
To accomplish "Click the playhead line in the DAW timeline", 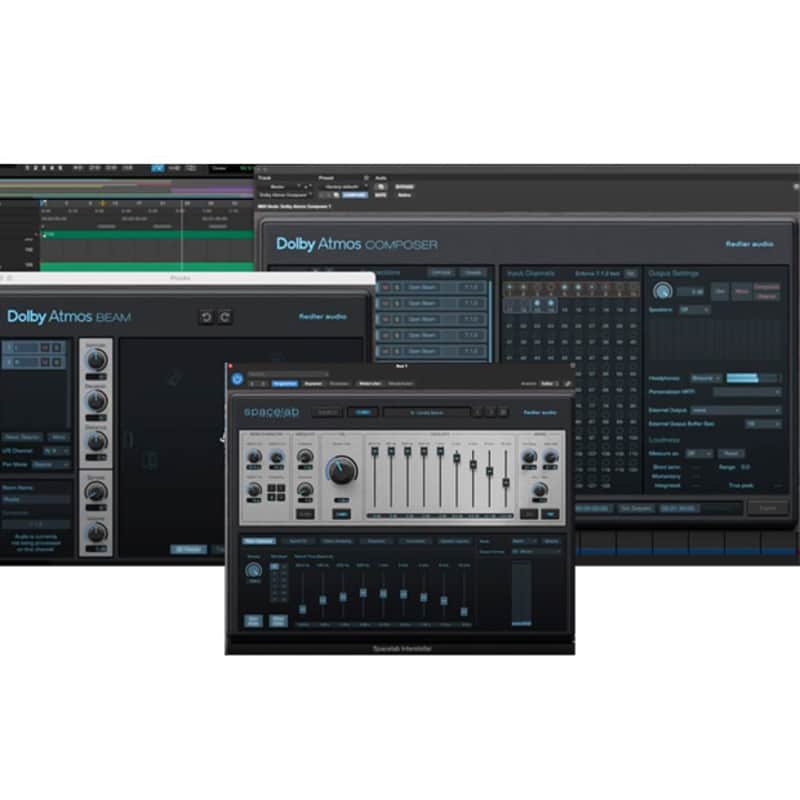I will [x=182, y=236].
